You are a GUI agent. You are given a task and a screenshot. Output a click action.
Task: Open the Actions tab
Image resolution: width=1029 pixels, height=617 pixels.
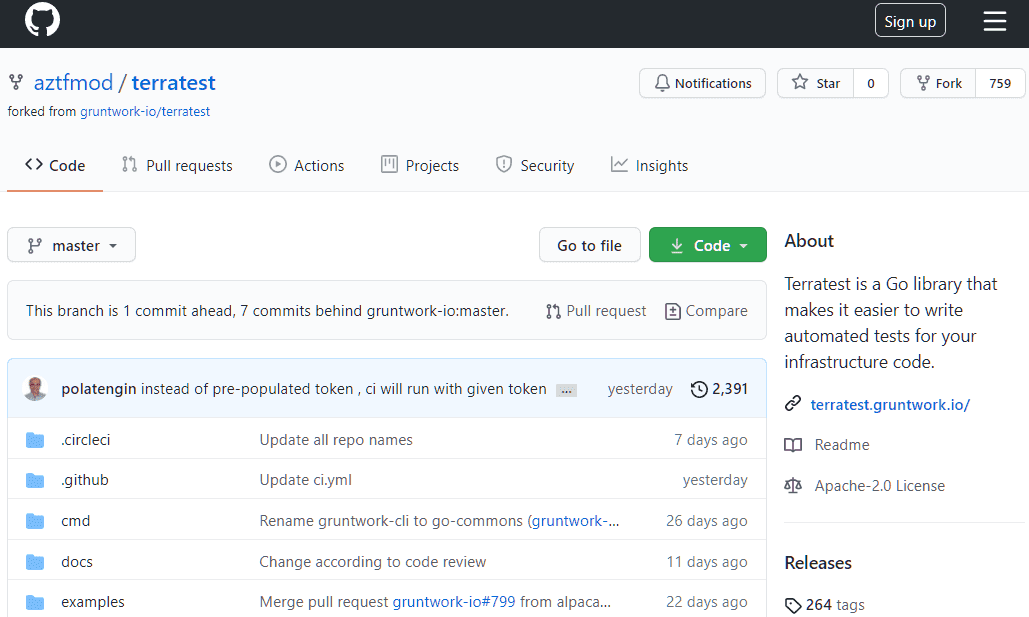307,166
